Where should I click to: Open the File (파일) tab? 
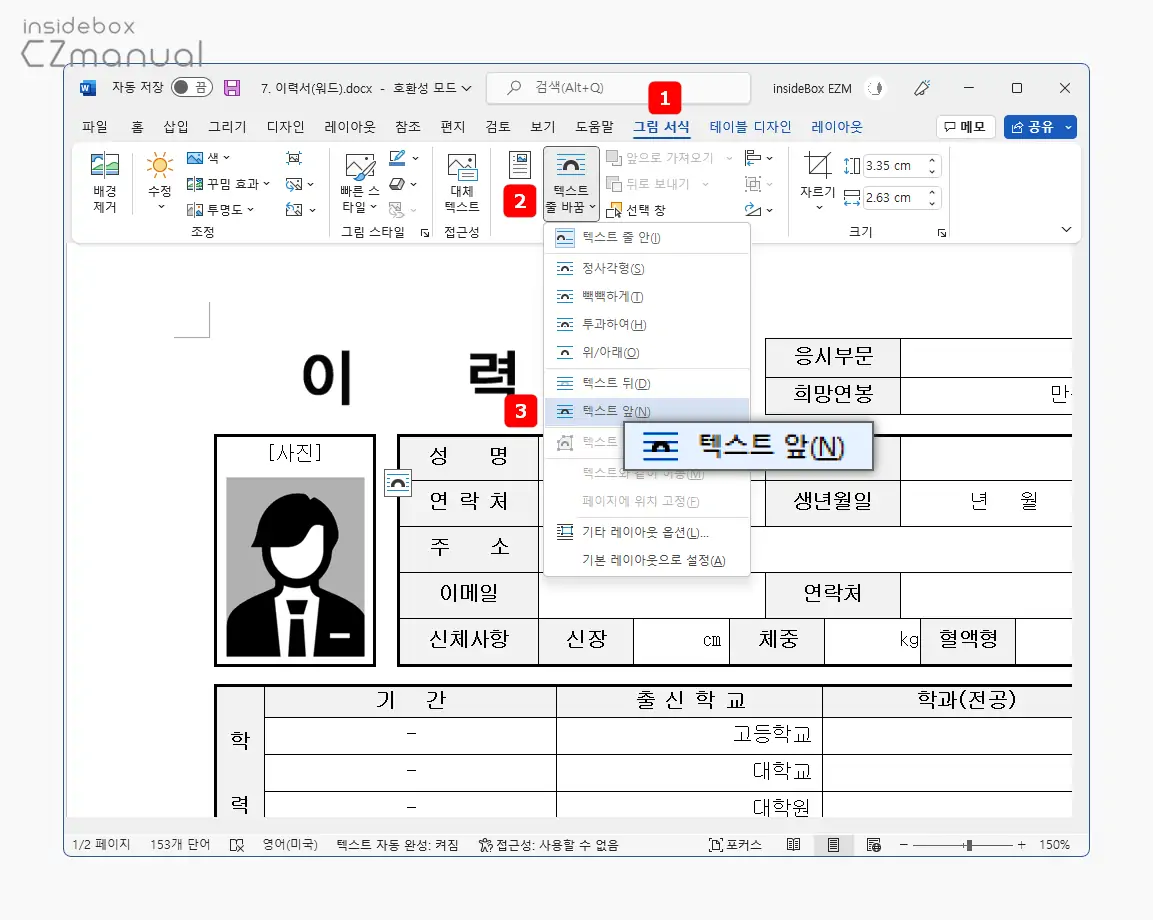pyautogui.click(x=95, y=126)
